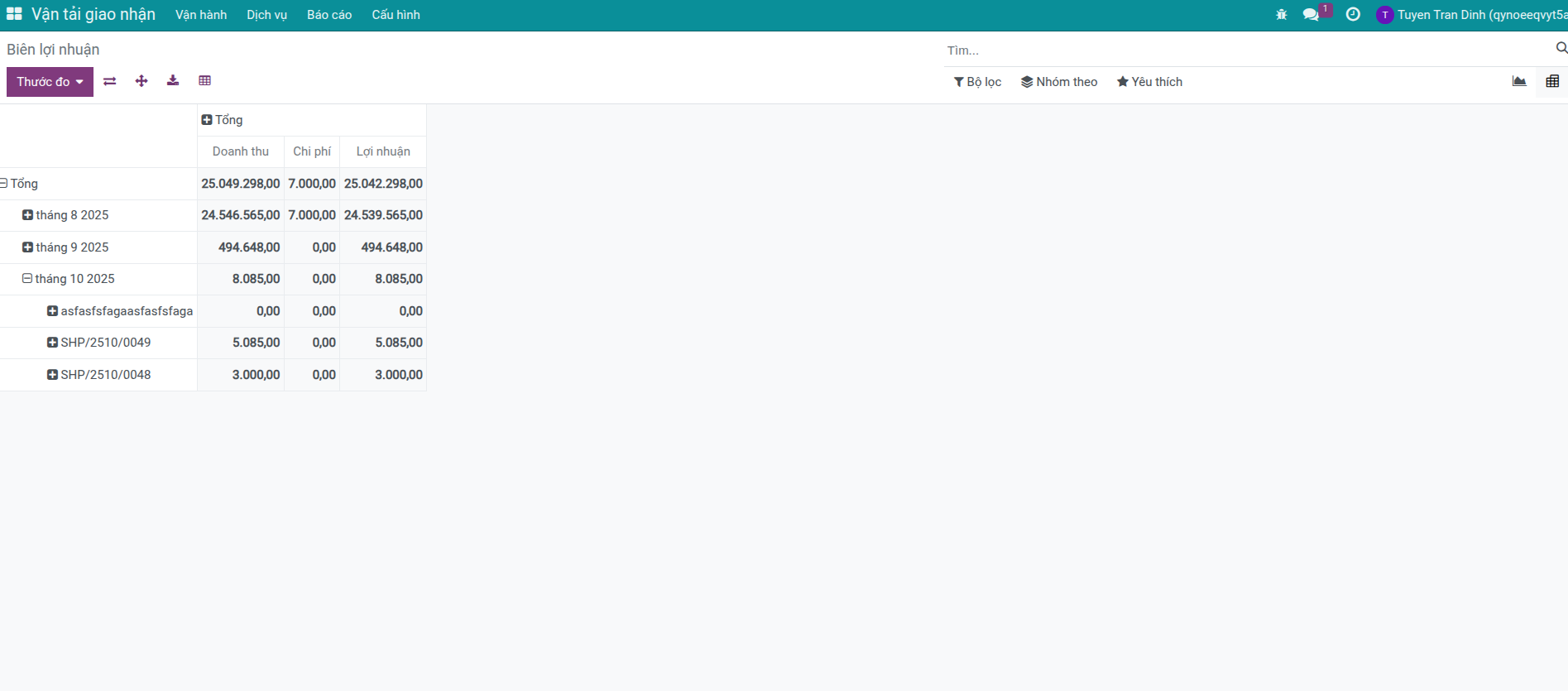The image size is (1568, 691).
Task: Click the expand all icon
Action: (141, 81)
